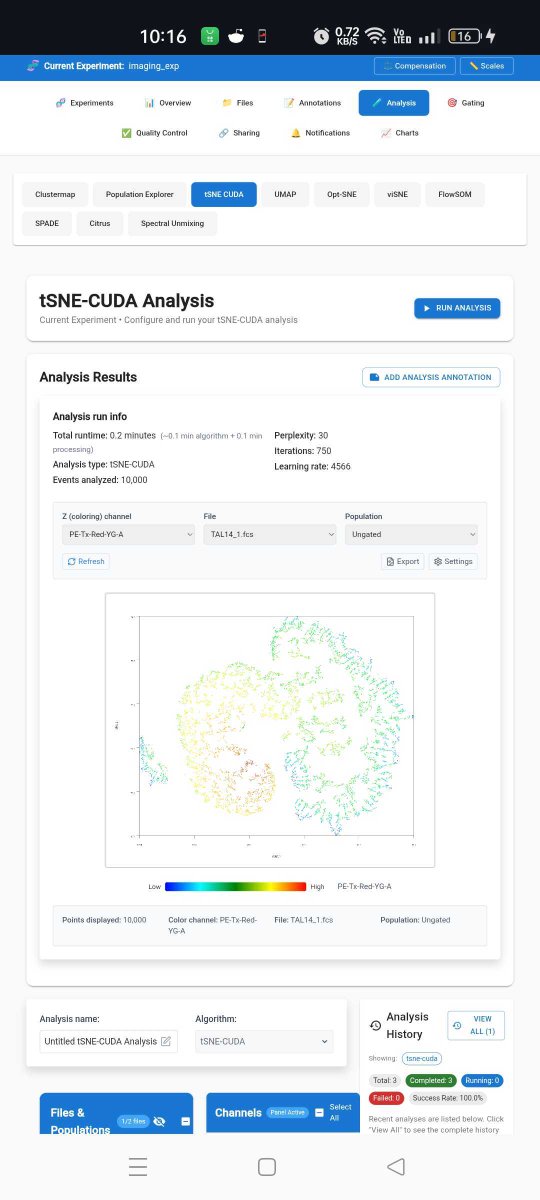Click the Total: 3 badge
540x1200 pixels.
tap(385, 1080)
